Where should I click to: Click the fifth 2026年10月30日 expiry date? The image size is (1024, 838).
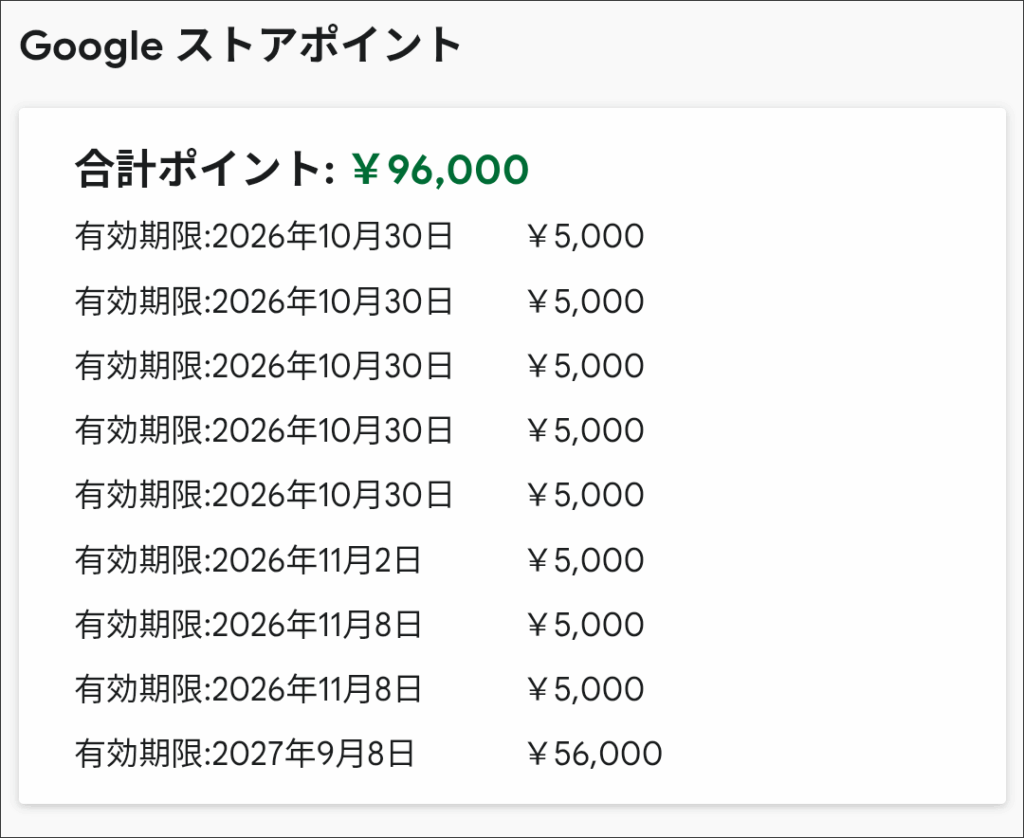(x=264, y=495)
